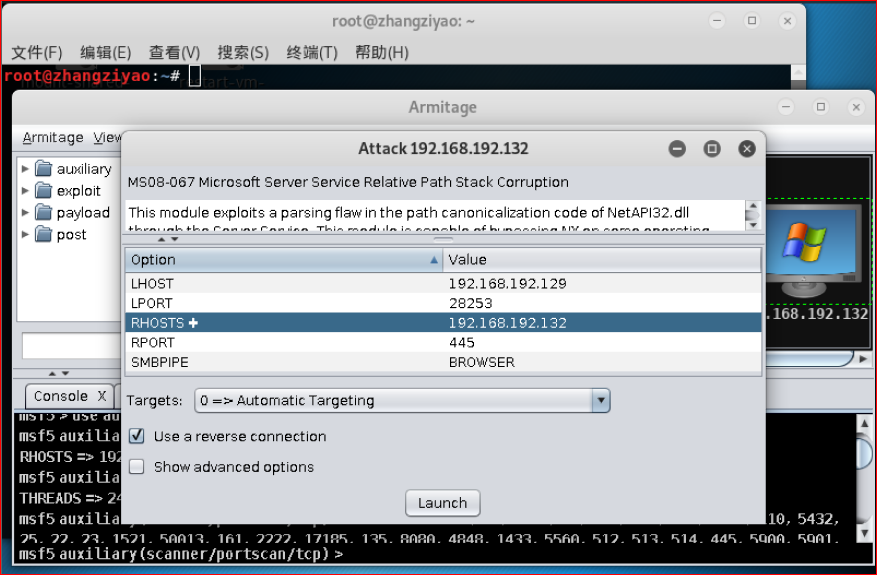Close the Attack 192.168.192.132 dialog

coord(747,149)
